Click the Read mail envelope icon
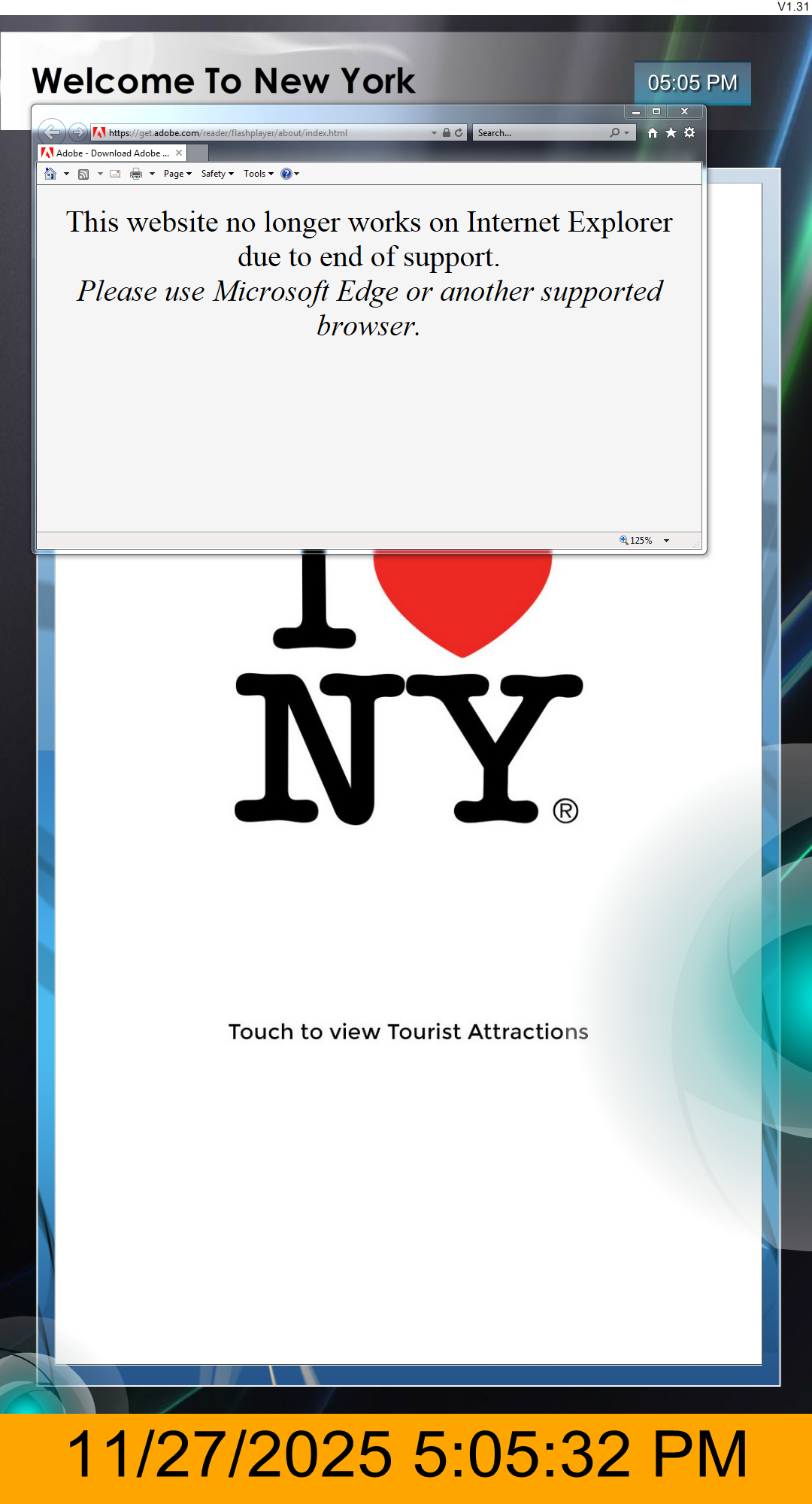Image resolution: width=812 pixels, height=1504 pixels. click(x=115, y=174)
